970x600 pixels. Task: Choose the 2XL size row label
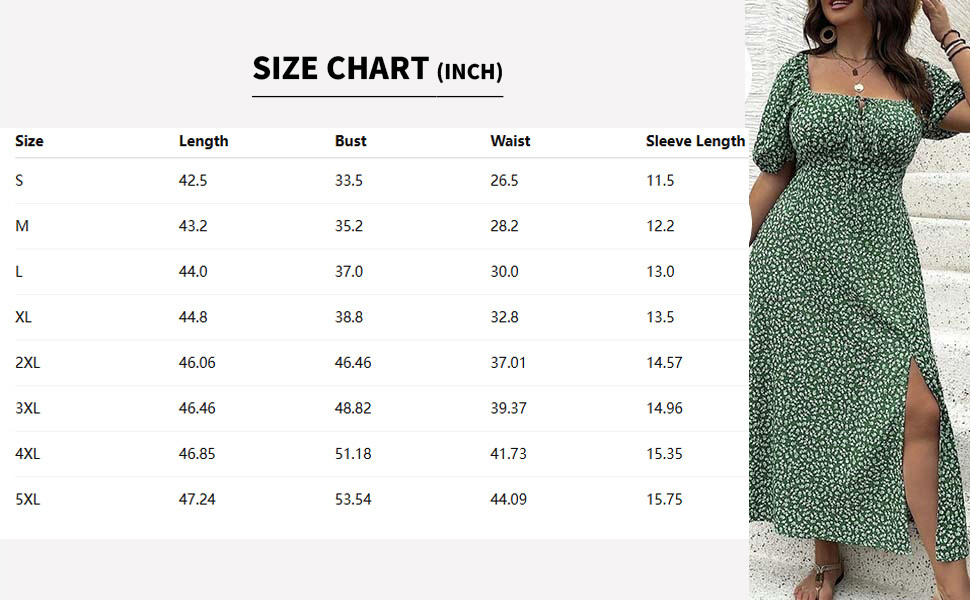[x=27, y=362]
